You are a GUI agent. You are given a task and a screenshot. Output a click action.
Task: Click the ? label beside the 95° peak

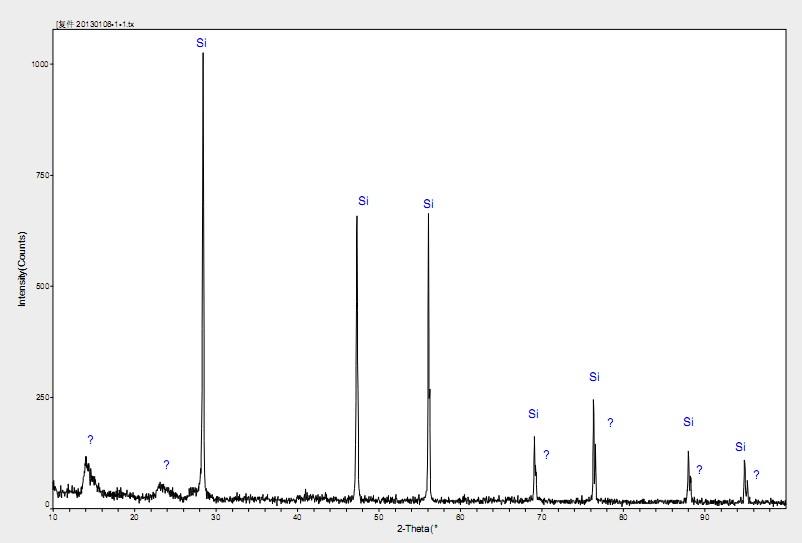(x=756, y=475)
